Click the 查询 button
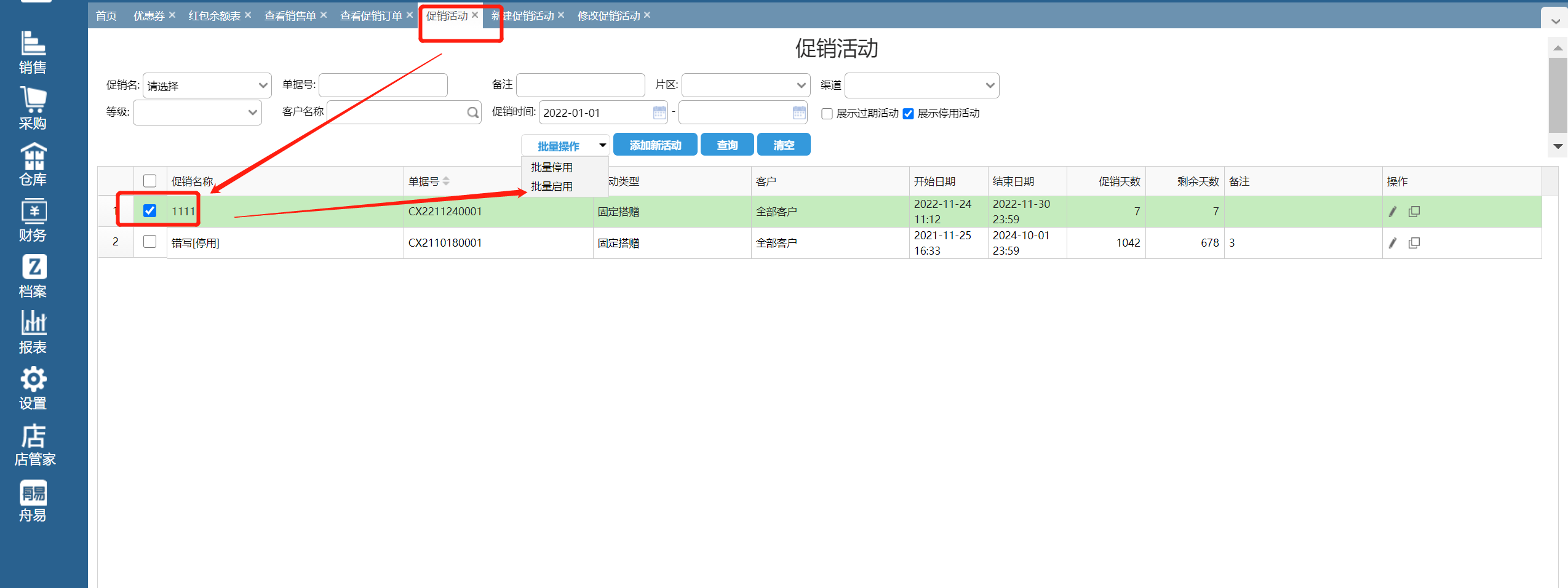The height and width of the screenshot is (588, 1568). pos(727,145)
